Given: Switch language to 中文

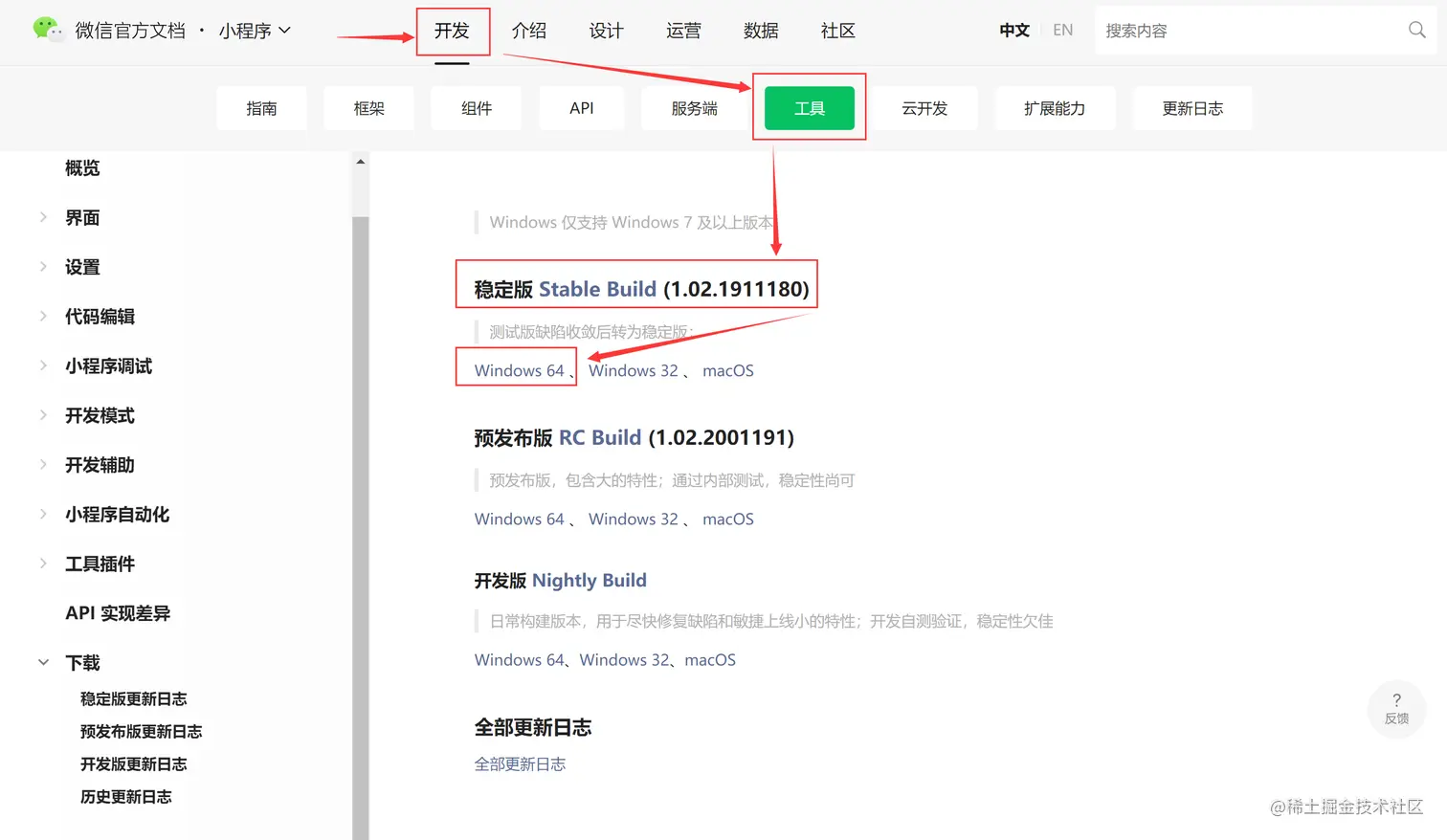Looking at the screenshot, I should pyautogui.click(x=1014, y=30).
